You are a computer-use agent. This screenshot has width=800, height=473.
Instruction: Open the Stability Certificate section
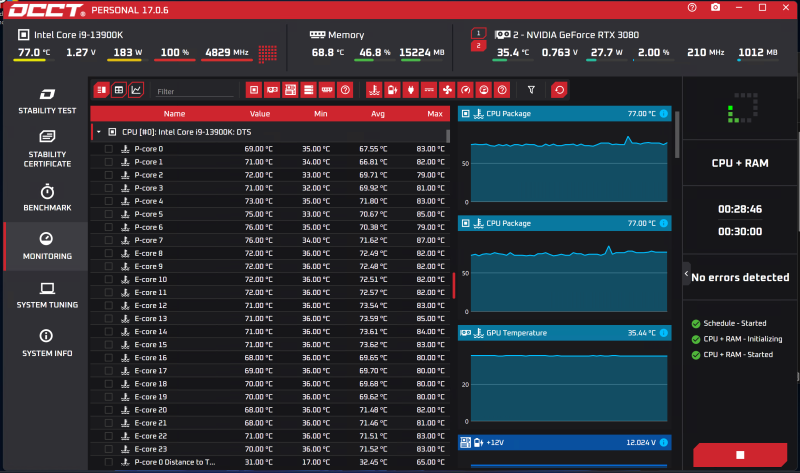click(x=47, y=149)
